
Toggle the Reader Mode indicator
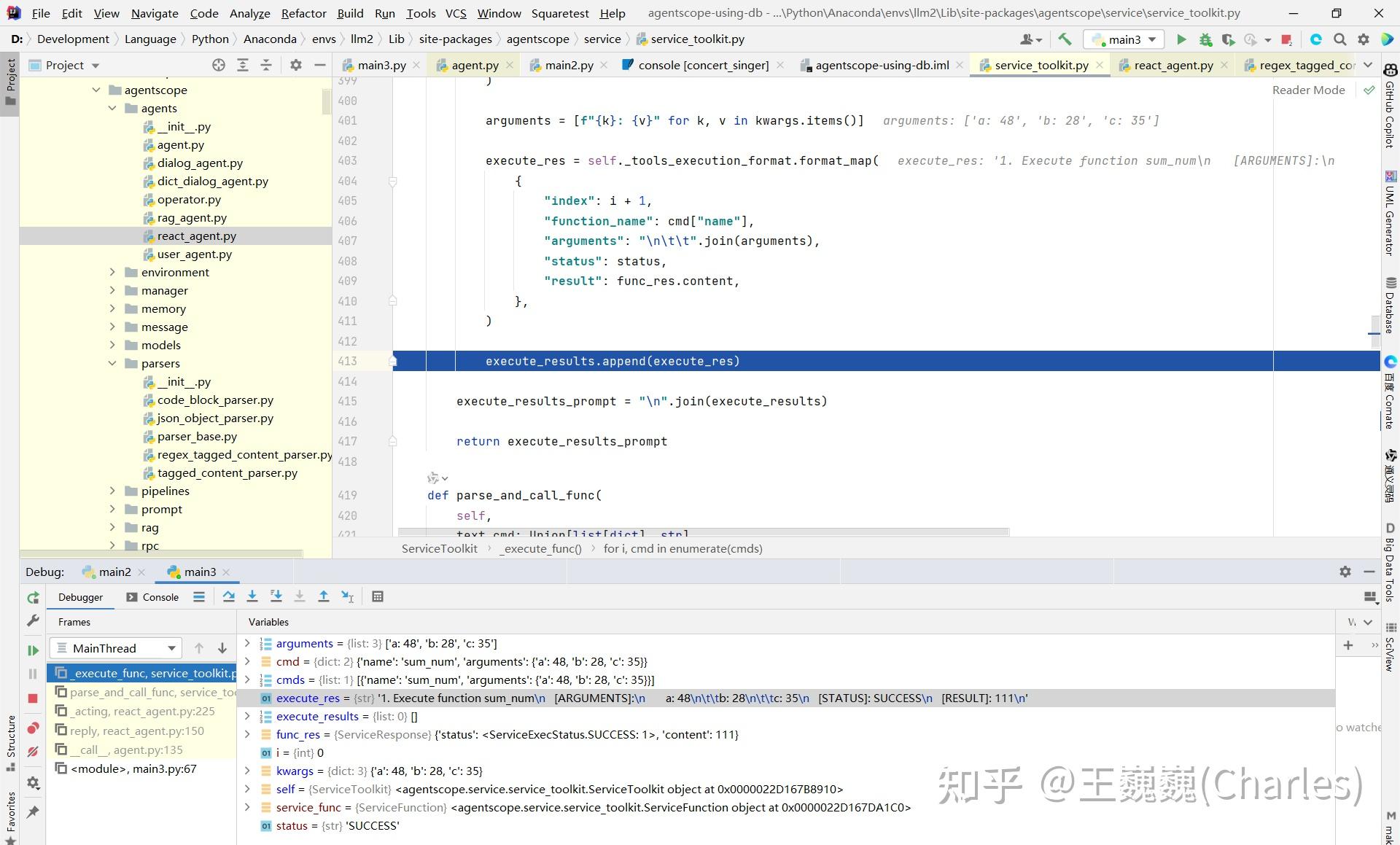pos(1308,90)
